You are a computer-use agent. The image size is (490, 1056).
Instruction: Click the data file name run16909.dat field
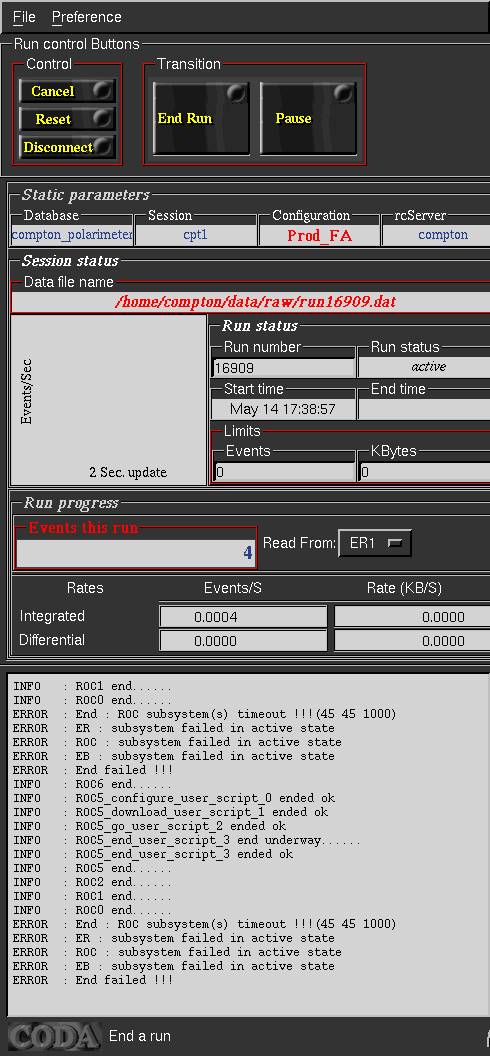coord(251,302)
